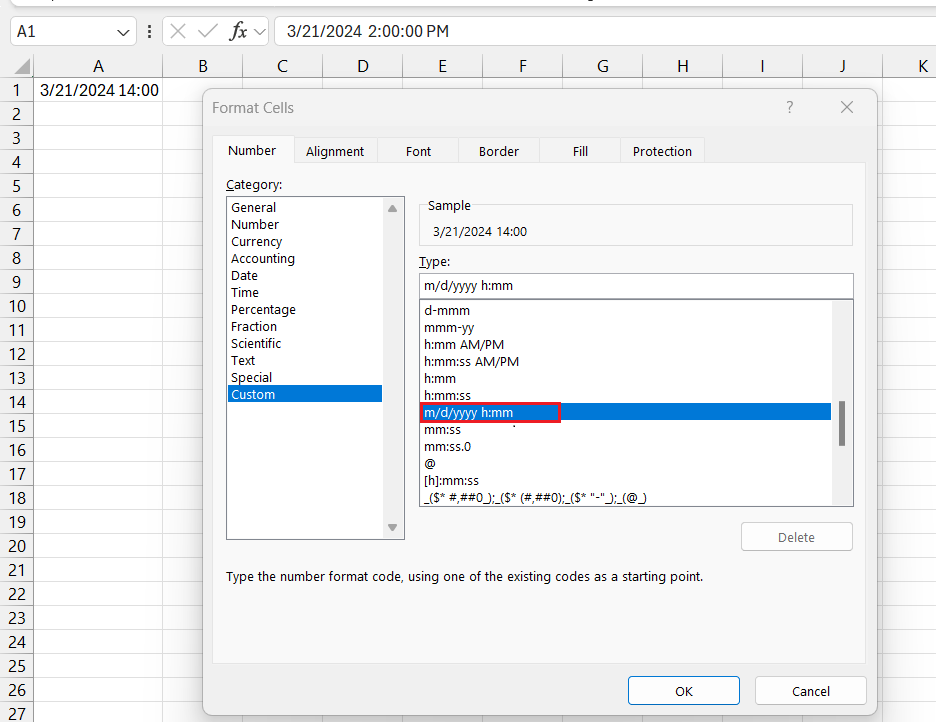Pick the Percentage category

(x=305, y=310)
